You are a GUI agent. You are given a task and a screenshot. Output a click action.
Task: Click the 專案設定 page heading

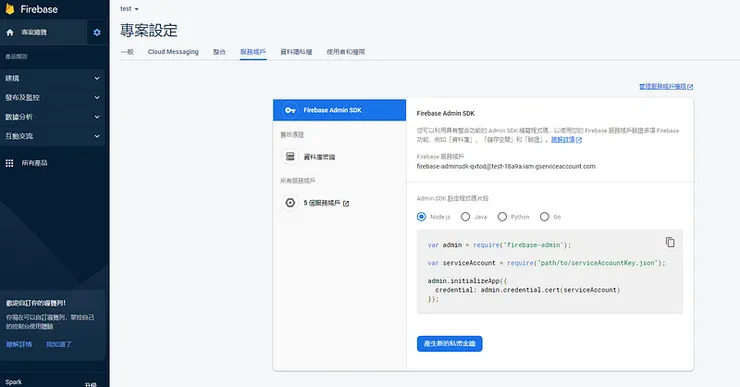(149, 31)
